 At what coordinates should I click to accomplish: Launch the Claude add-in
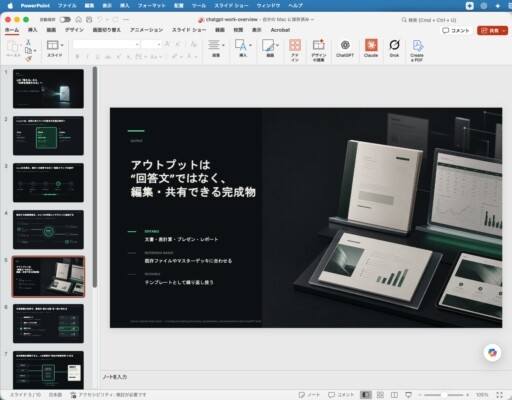(371, 48)
